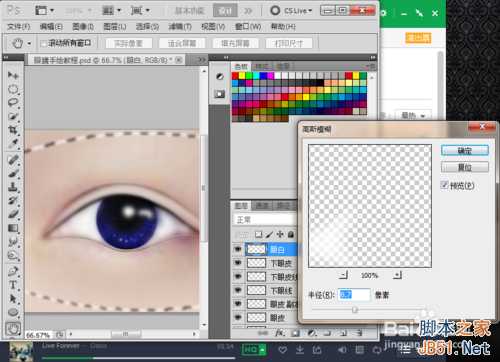Click 确定 in Gaussian Blur dialog
The image size is (500, 362).
[465, 150]
